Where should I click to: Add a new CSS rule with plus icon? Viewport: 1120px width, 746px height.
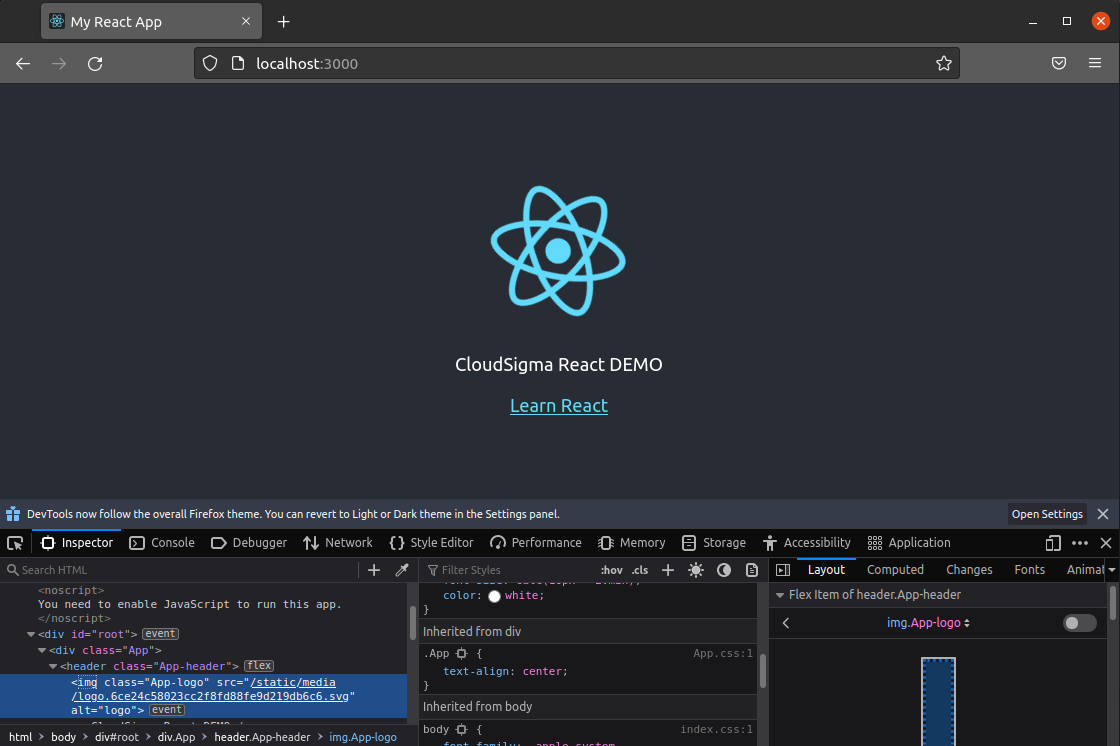click(x=668, y=570)
